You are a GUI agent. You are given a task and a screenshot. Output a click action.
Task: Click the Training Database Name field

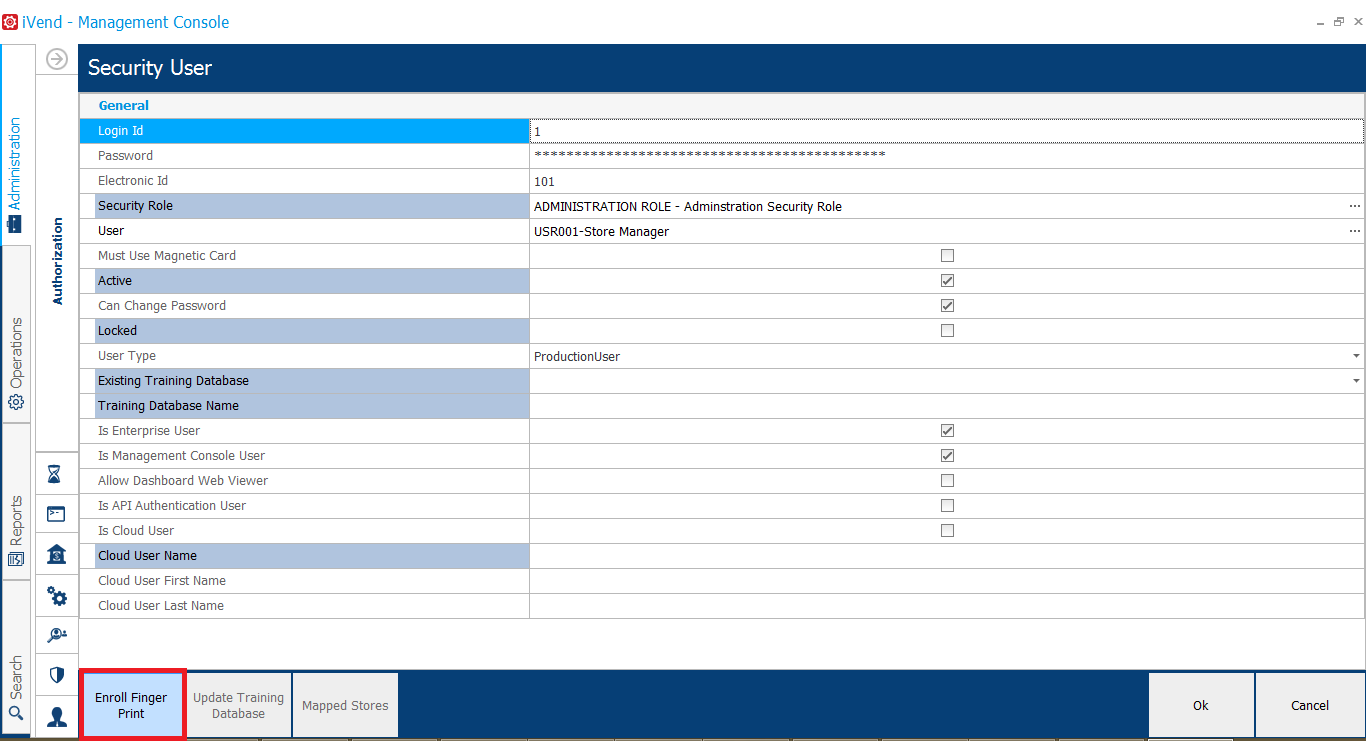point(946,406)
